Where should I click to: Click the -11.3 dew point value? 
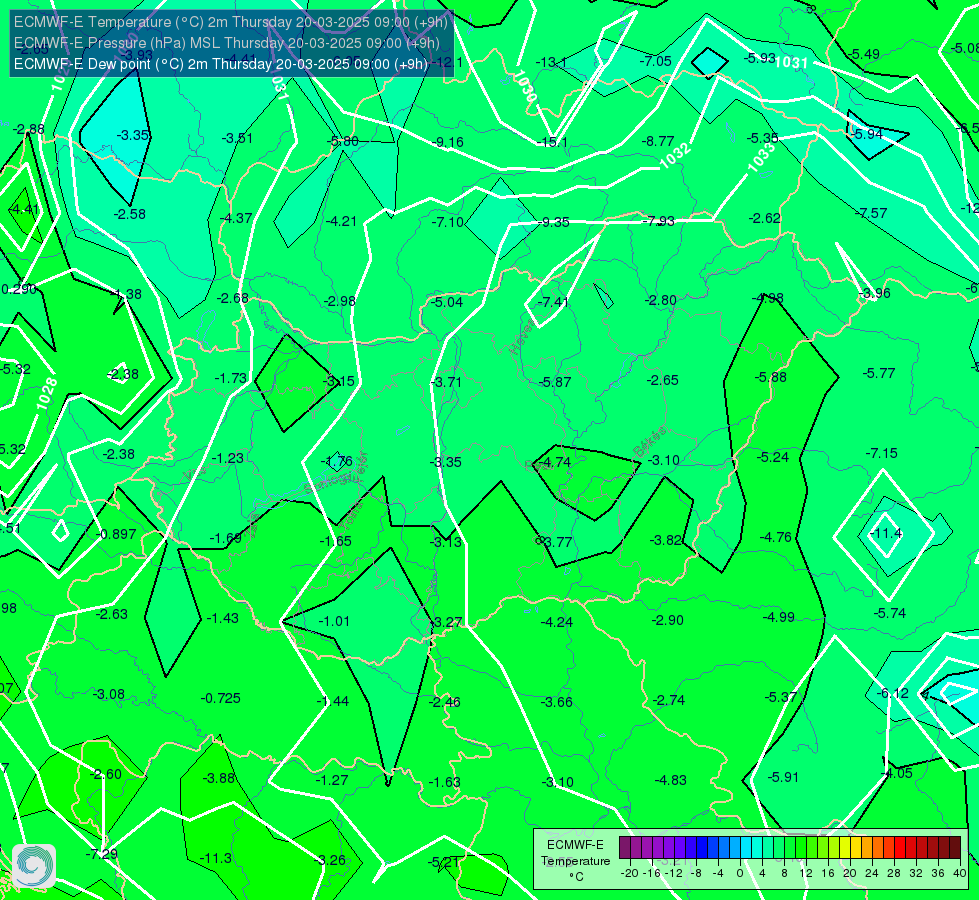tap(216, 858)
